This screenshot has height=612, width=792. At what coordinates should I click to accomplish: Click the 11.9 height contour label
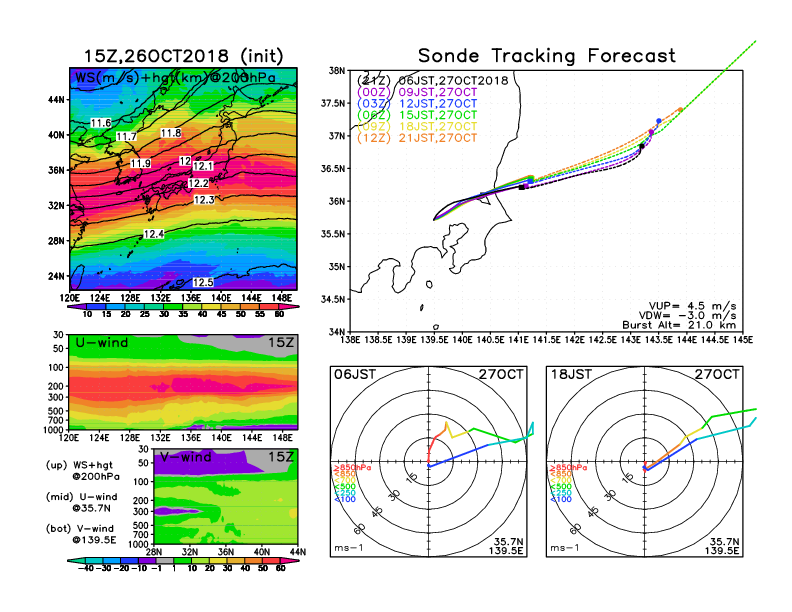pyautogui.click(x=140, y=163)
